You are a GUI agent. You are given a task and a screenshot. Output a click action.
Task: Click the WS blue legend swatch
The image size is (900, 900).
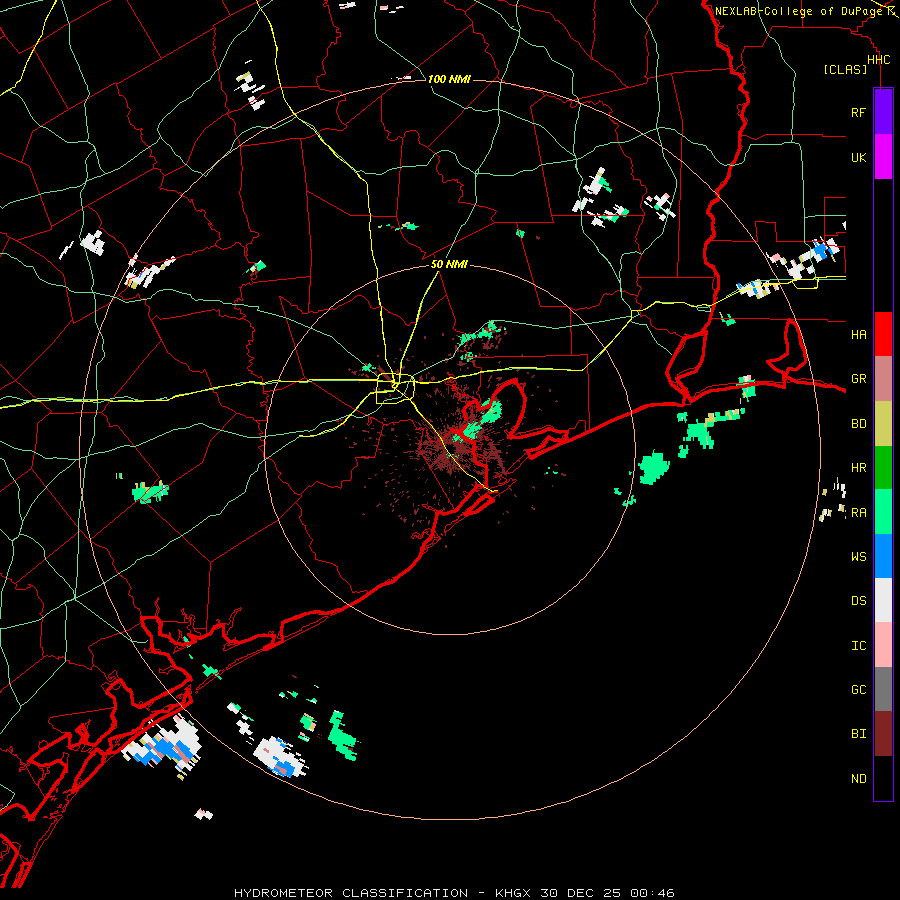(x=883, y=556)
